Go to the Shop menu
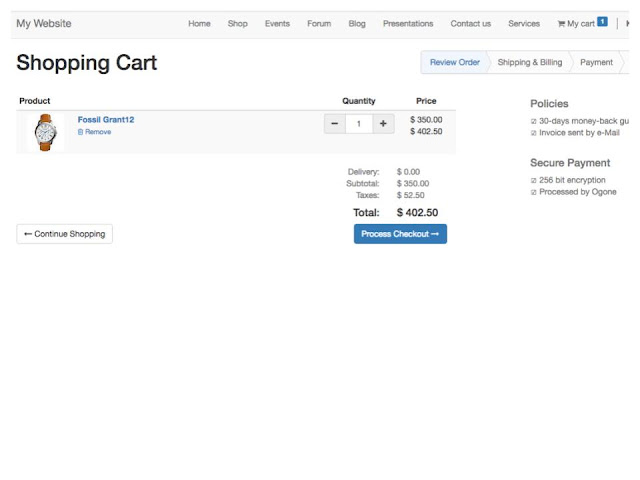 pyautogui.click(x=237, y=23)
